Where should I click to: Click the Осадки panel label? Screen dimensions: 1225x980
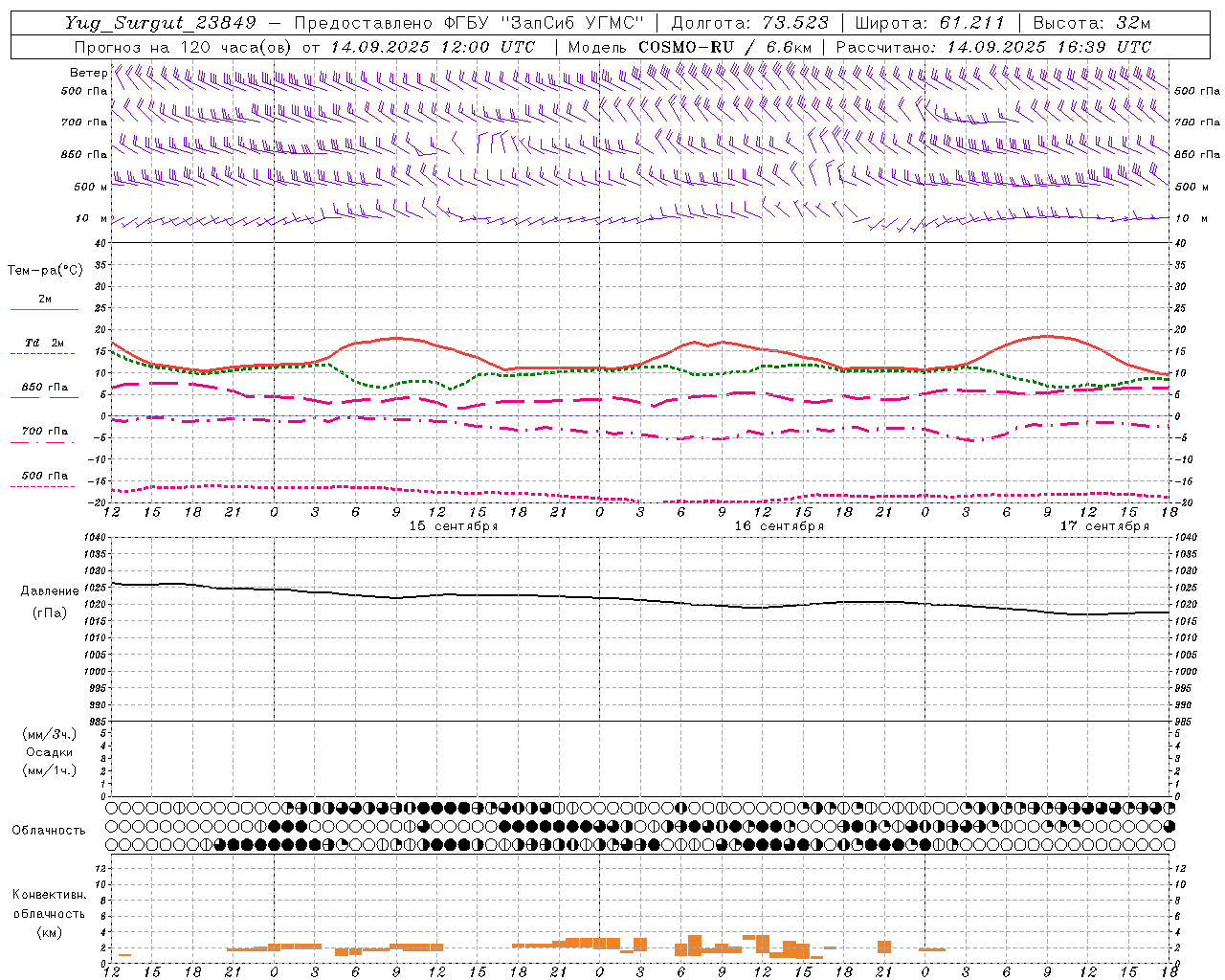pyautogui.click(x=50, y=752)
